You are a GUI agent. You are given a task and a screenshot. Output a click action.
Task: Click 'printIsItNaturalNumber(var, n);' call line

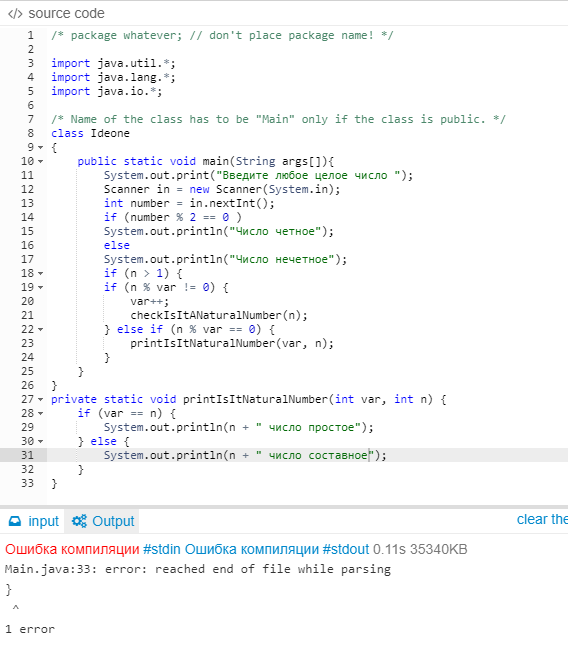pyautogui.click(x=232, y=344)
